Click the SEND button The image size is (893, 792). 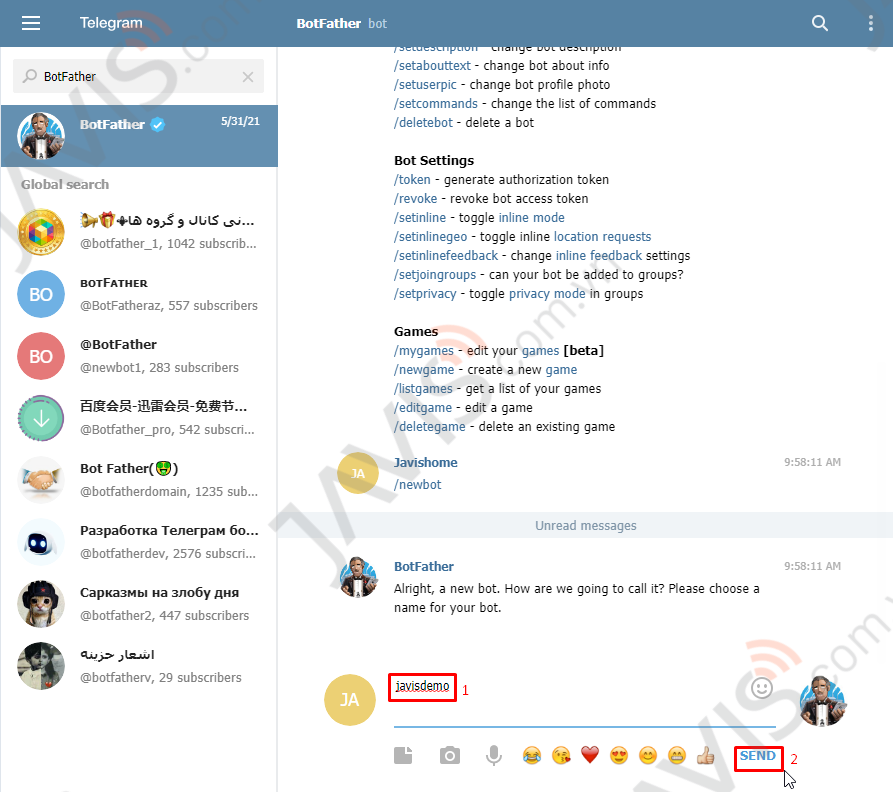(x=758, y=756)
